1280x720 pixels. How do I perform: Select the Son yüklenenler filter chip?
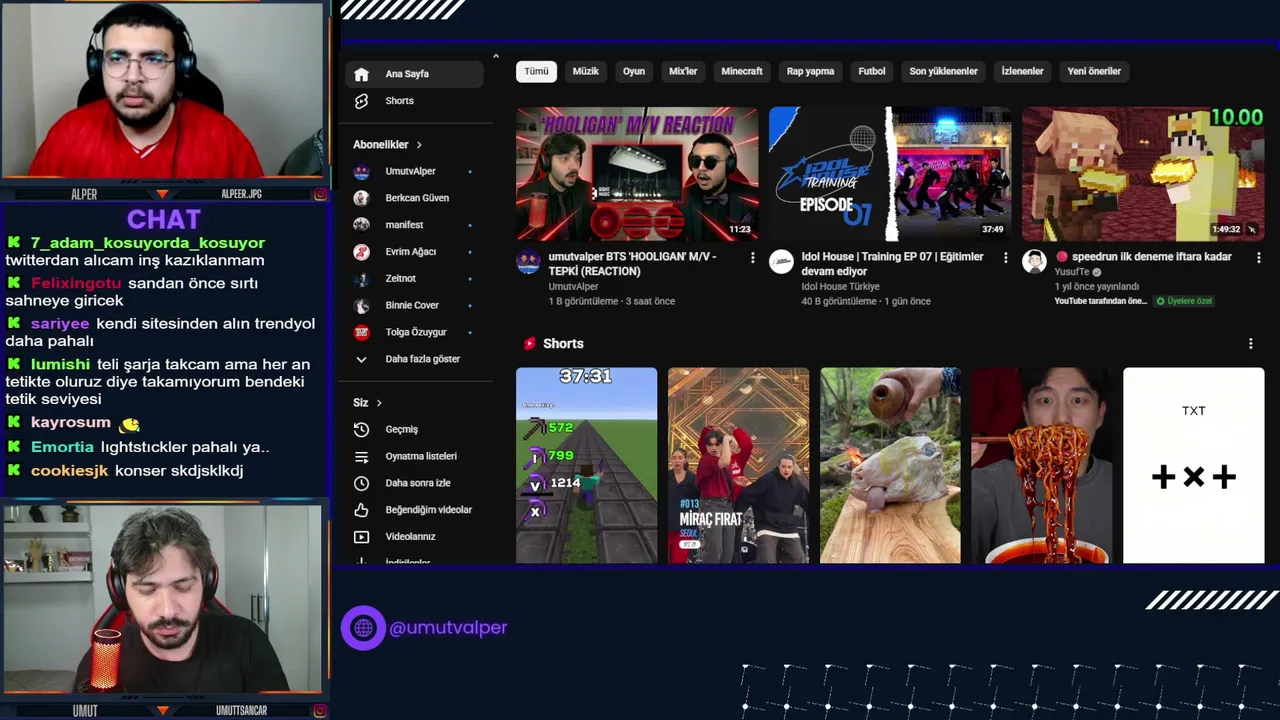click(943, 71)
